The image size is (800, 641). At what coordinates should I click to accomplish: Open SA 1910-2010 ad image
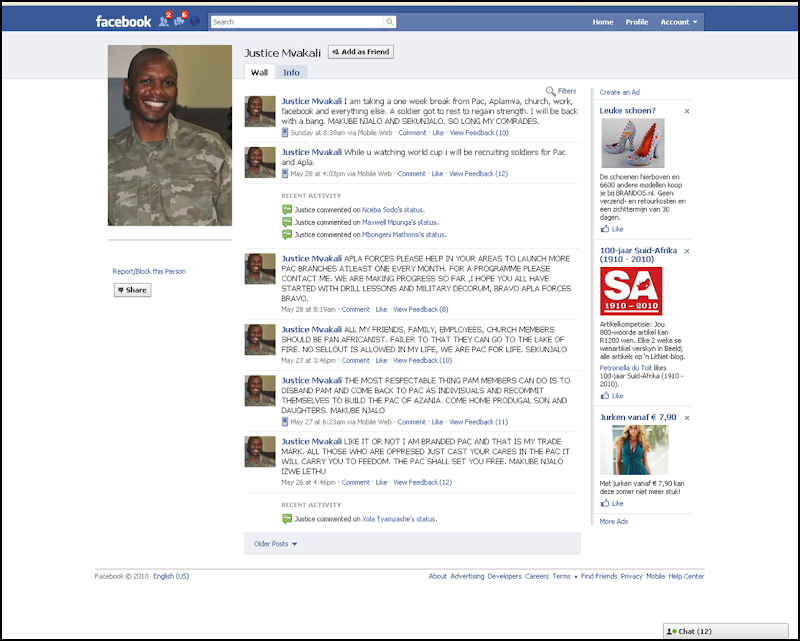coord(631,291)
